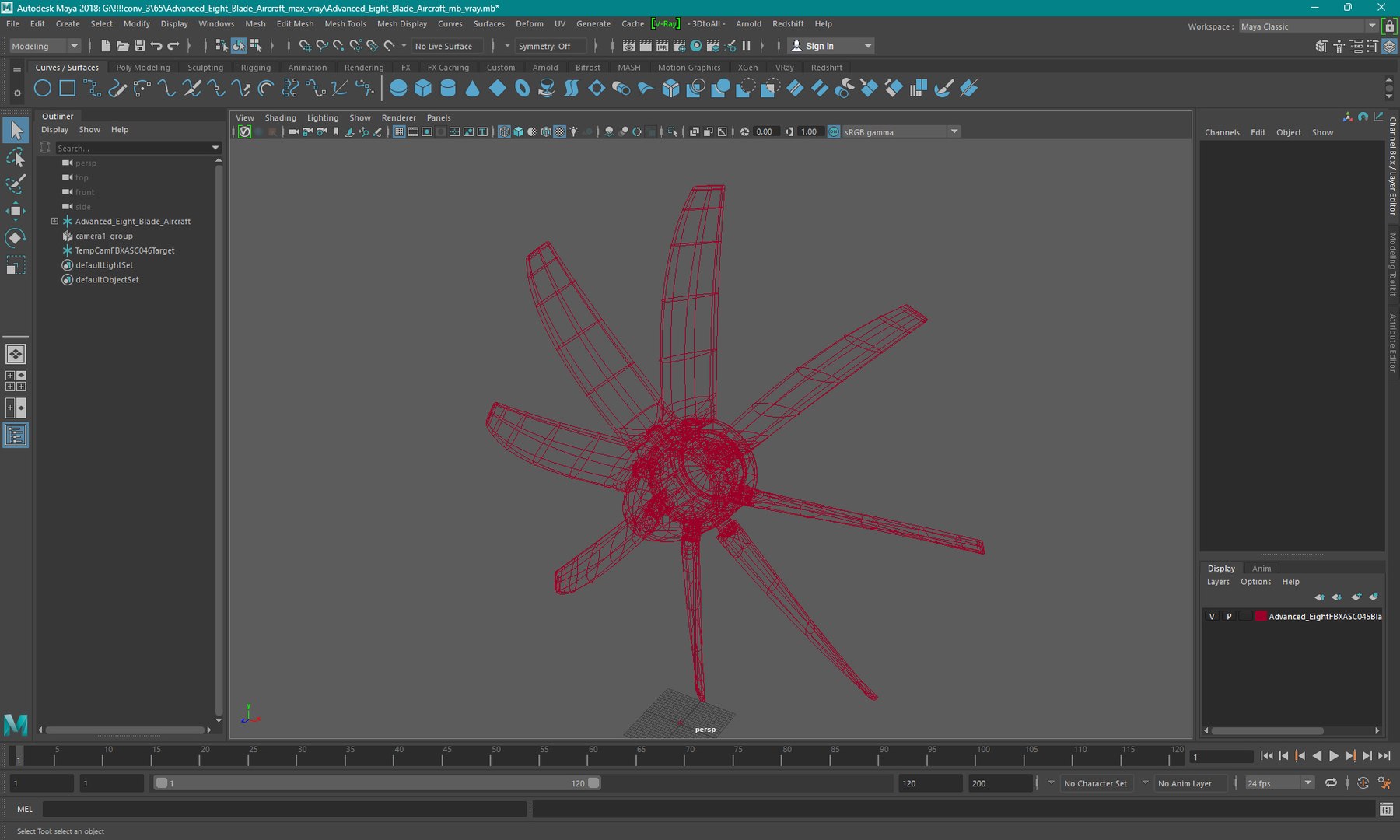Open the Sign In dropdown
The height and width of the screenshot is (840, 1400).
pos(831,46)
